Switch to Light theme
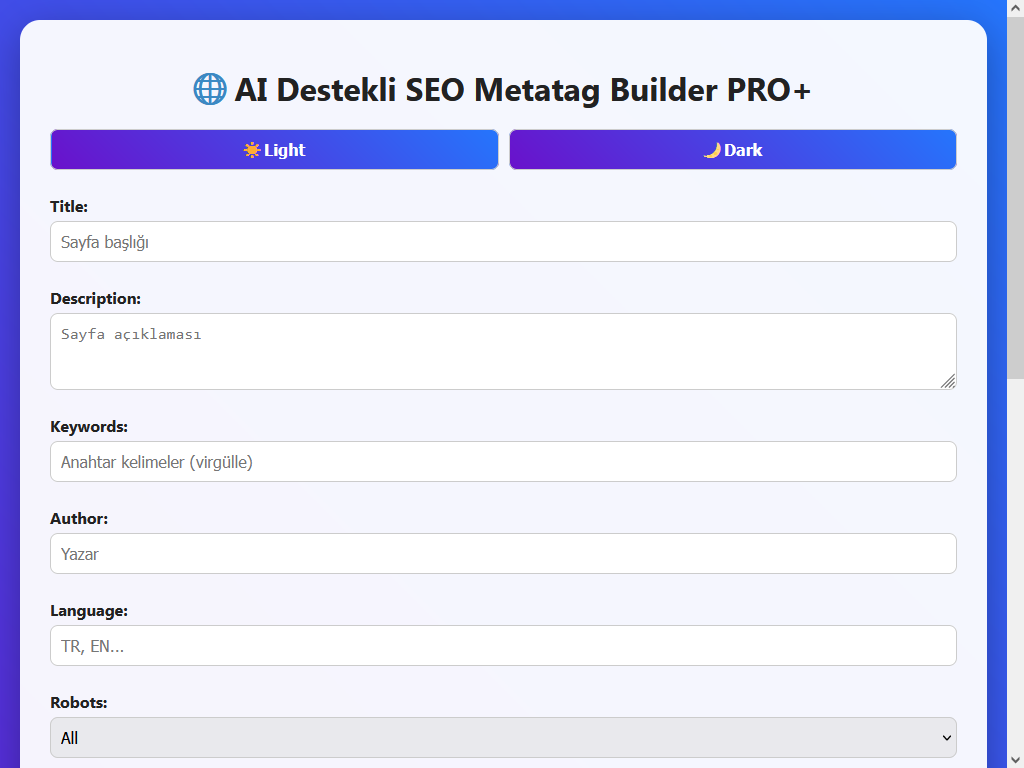Screen dimensions: 1024x768 (x=274, y=149)
